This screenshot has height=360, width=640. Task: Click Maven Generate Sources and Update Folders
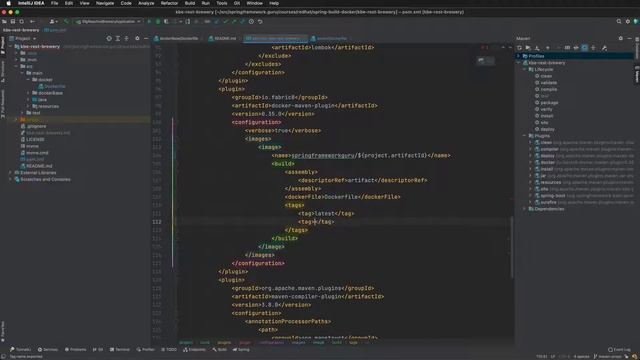(528, 48)
